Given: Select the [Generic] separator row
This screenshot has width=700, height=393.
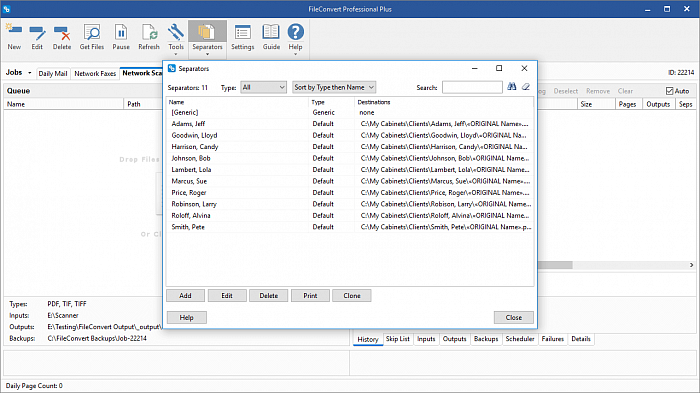Looking at the screenshot, I should pyautogui.click(x=350, y=113).
